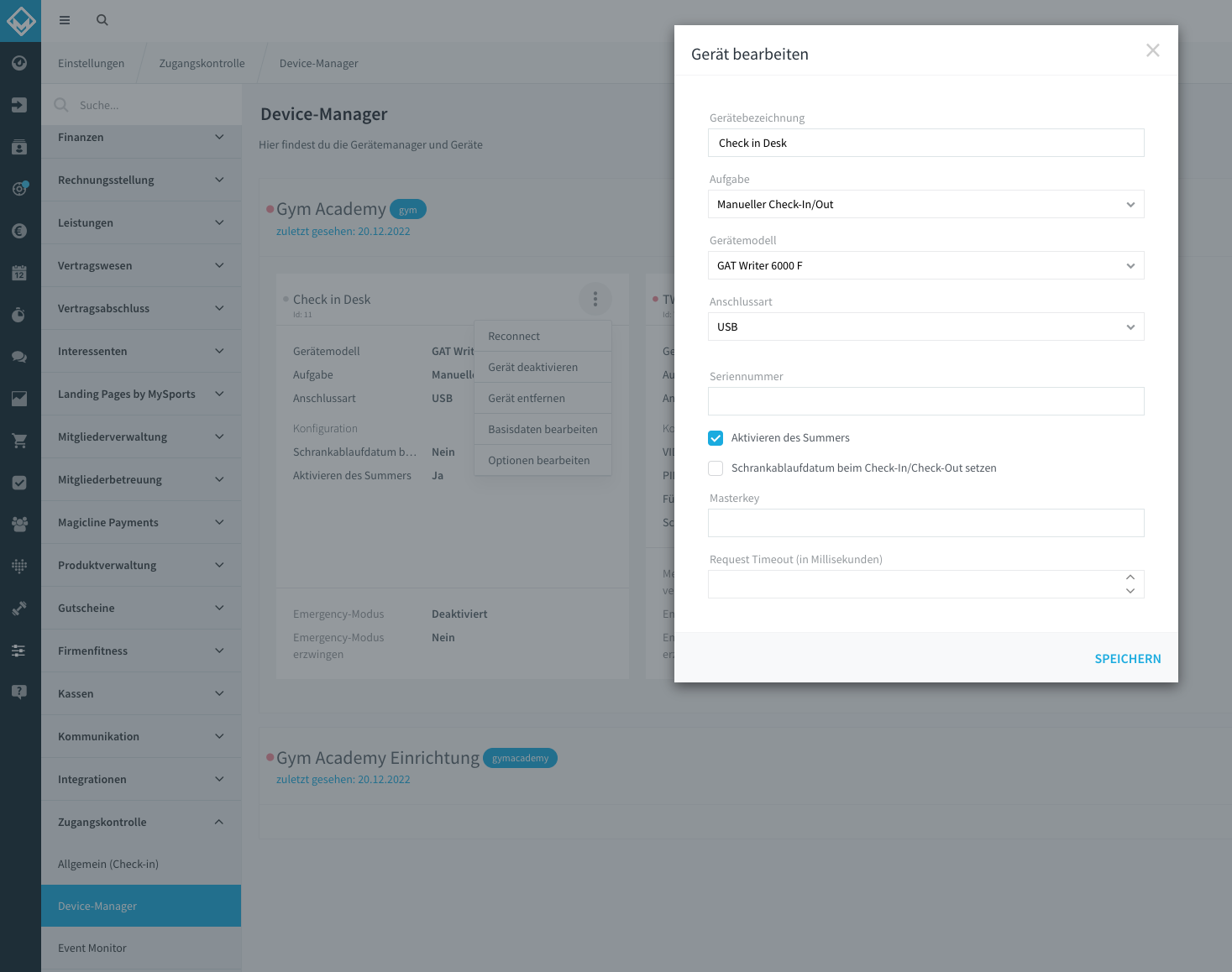1232x972 pixels.
Task: Close the Gerät bearbeiten dialog with X
Action: pyautogui.click(x=1152, y=50)
